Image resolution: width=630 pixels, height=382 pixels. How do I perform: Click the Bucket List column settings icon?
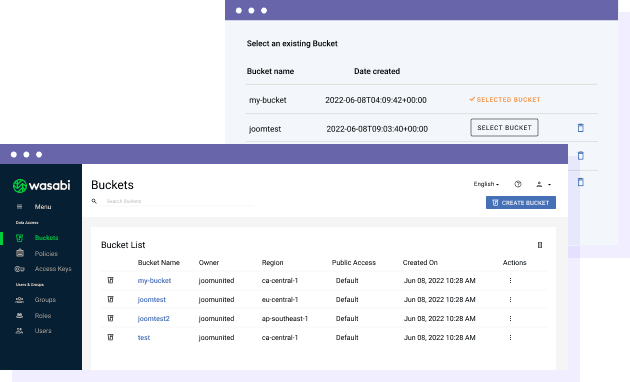coord(540,245)
